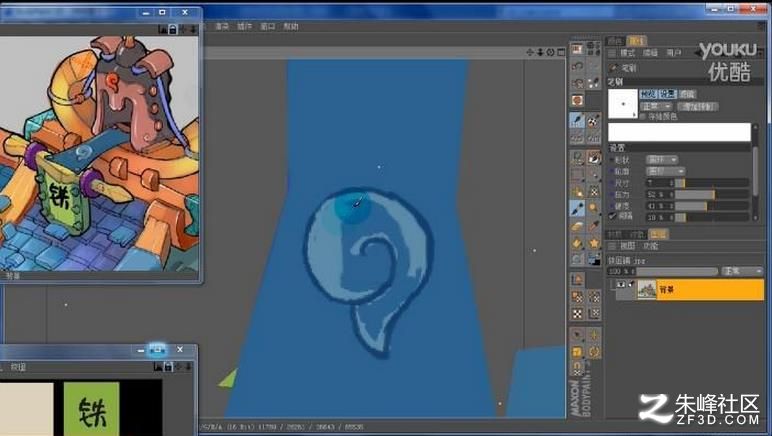Open the foreground/background color icon in palette
772x436 pixels.
[594, 259]
